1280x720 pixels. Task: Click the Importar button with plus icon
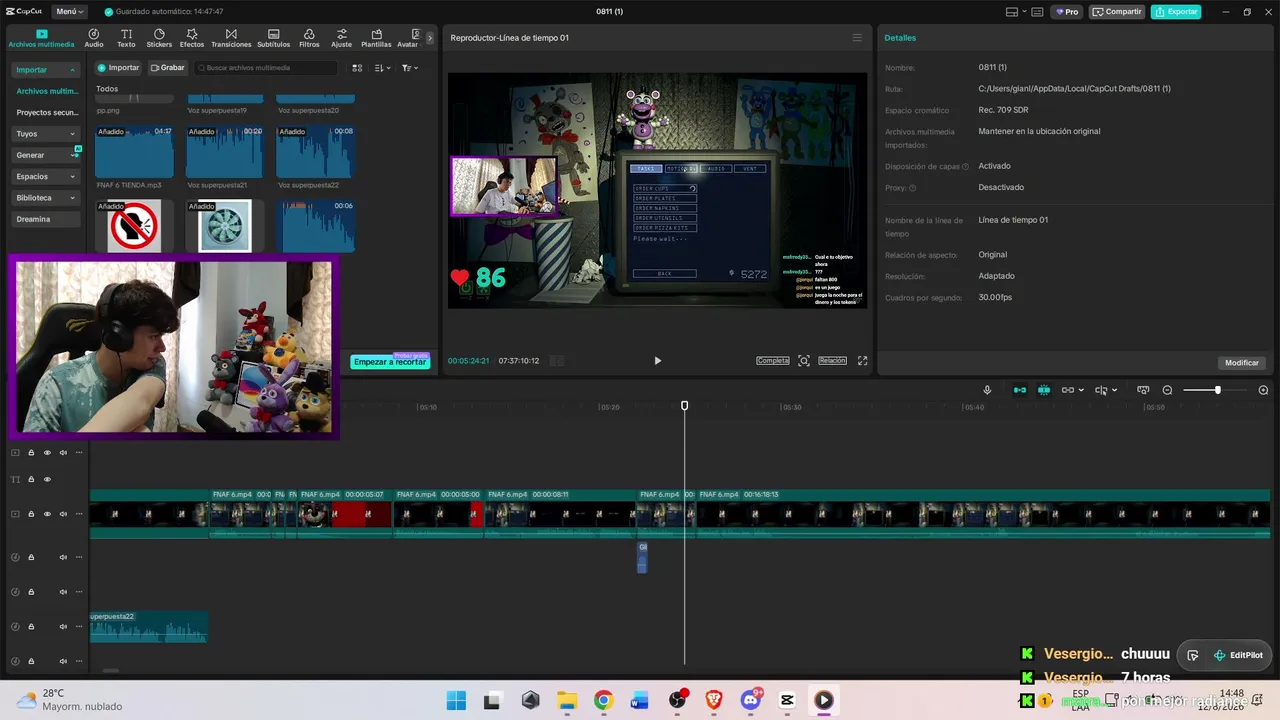click(x=119, y=68)
